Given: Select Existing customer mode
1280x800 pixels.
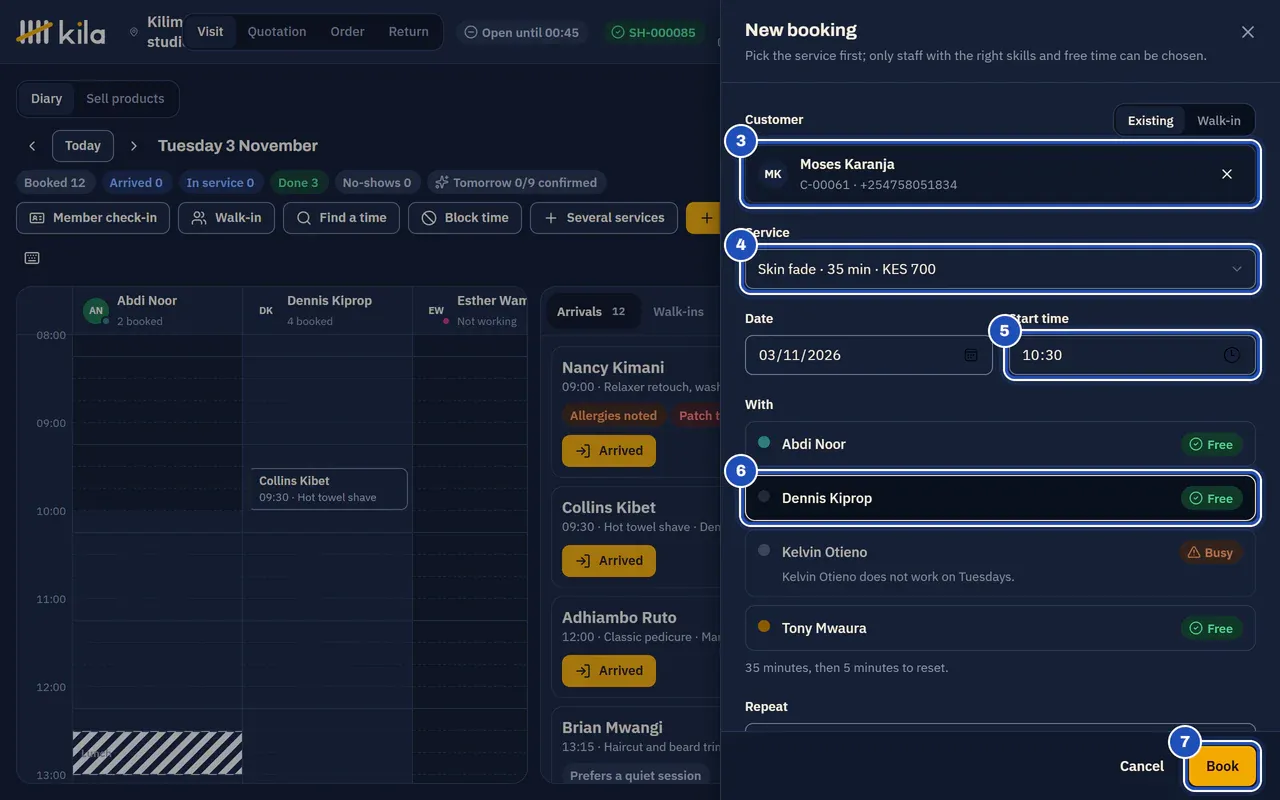Looking at the screenshot, I should click(x=1150, y=120).
